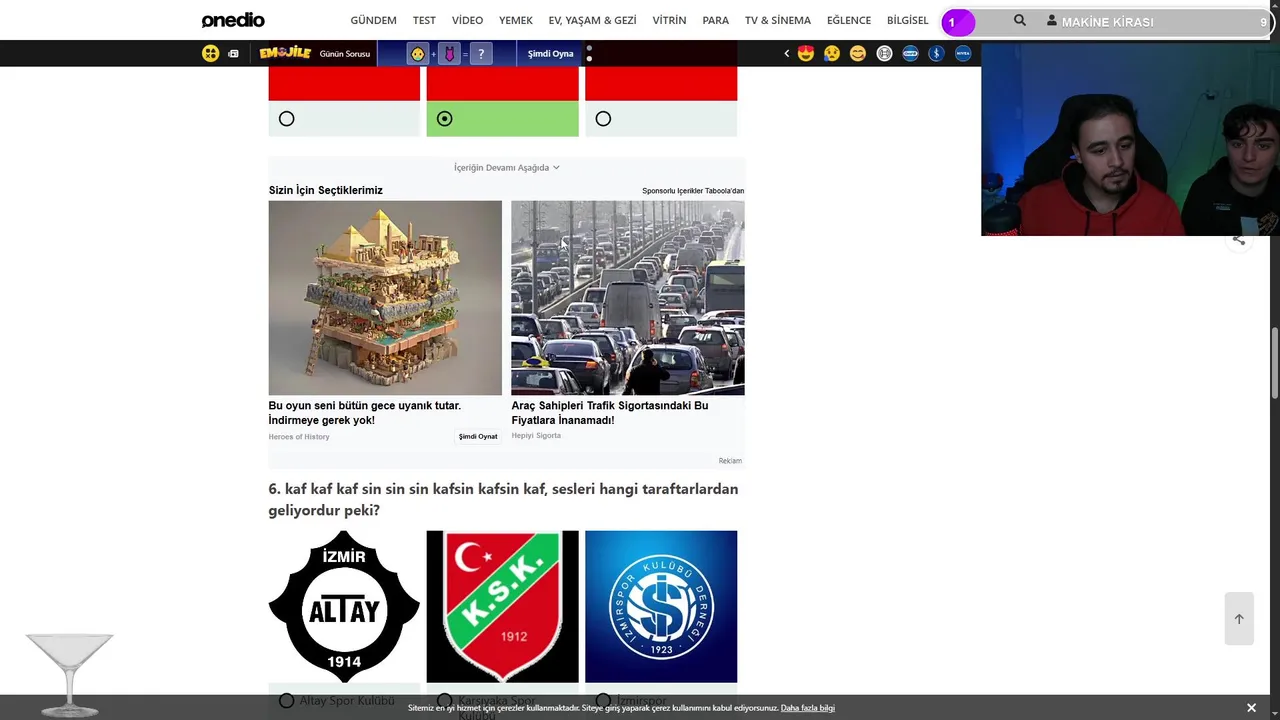Choose Karşıyaka Spor Kulübü radio option
This screenshot has height=720, width=1280.
pos(445,701)
